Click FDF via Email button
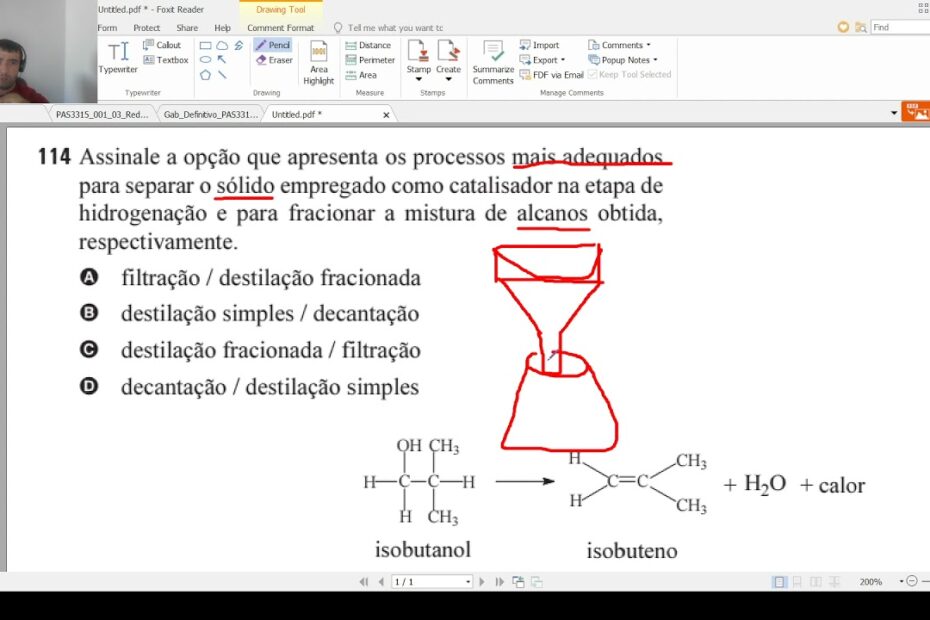The height and width of the screenshot is (620, 930). pyautogui.click(x=551, y=75)
